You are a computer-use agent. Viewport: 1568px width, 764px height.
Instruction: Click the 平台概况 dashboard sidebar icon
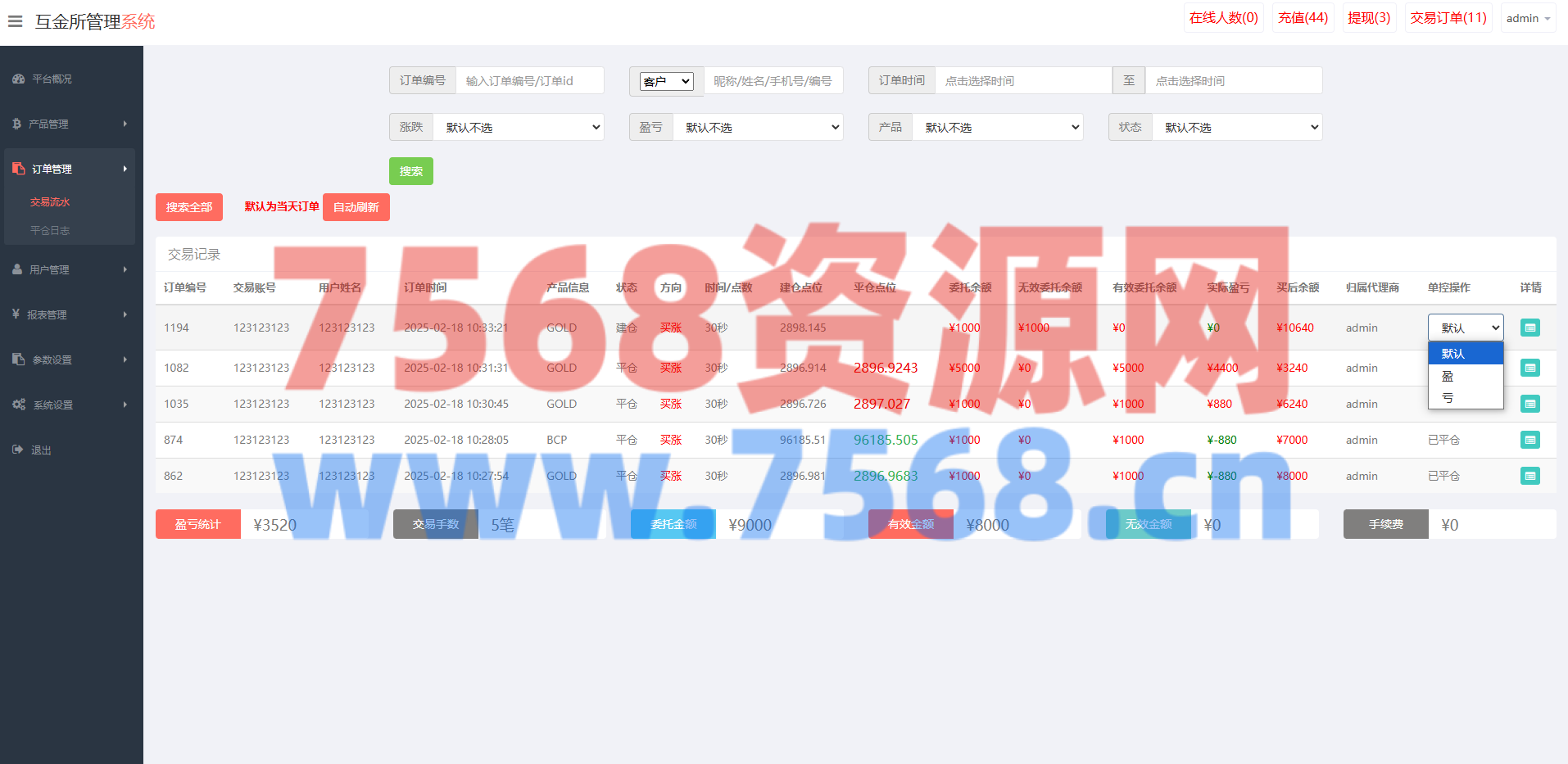[x=18, y=79]
